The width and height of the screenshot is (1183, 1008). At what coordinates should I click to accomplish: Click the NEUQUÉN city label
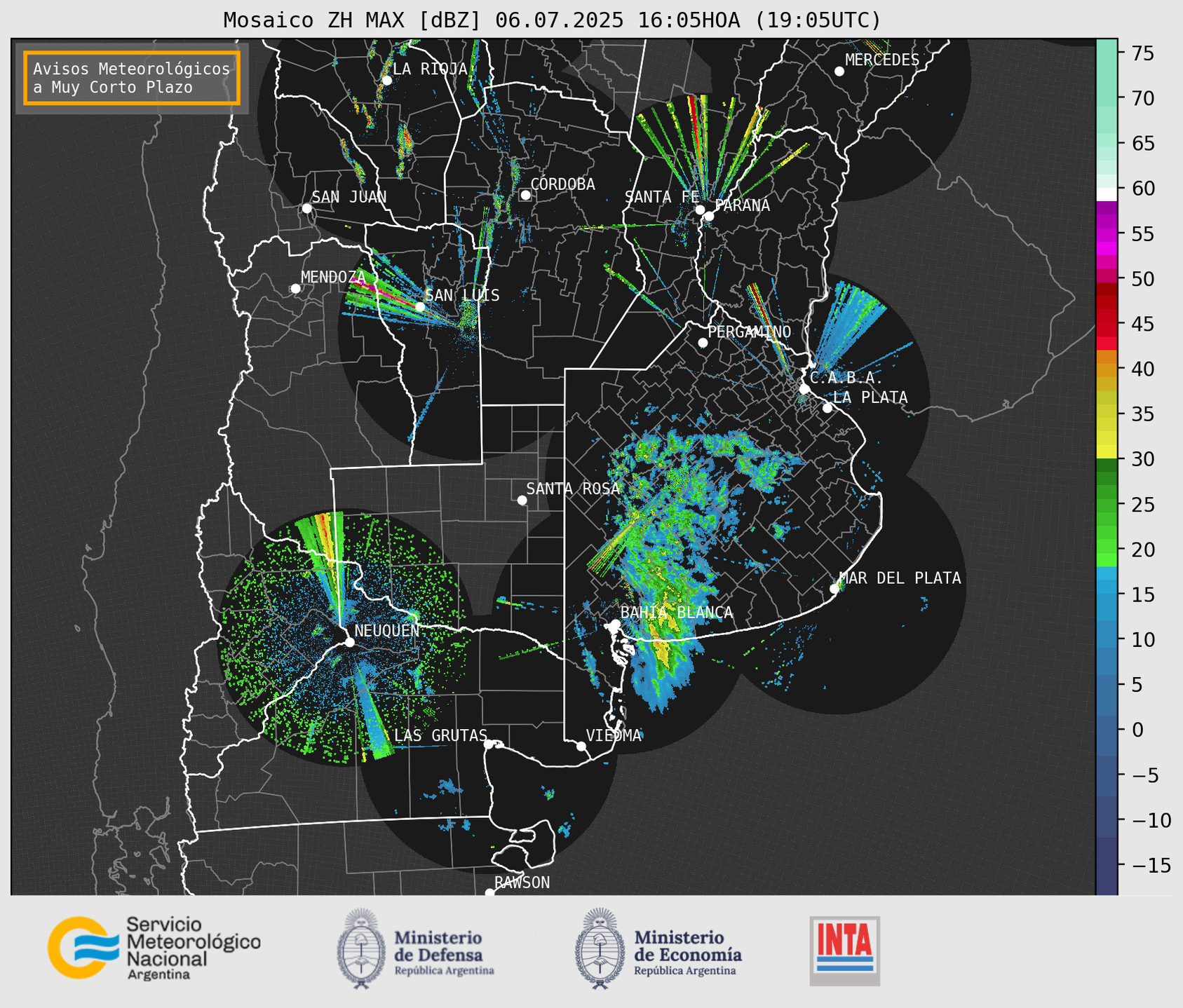(x=387, y=630)
